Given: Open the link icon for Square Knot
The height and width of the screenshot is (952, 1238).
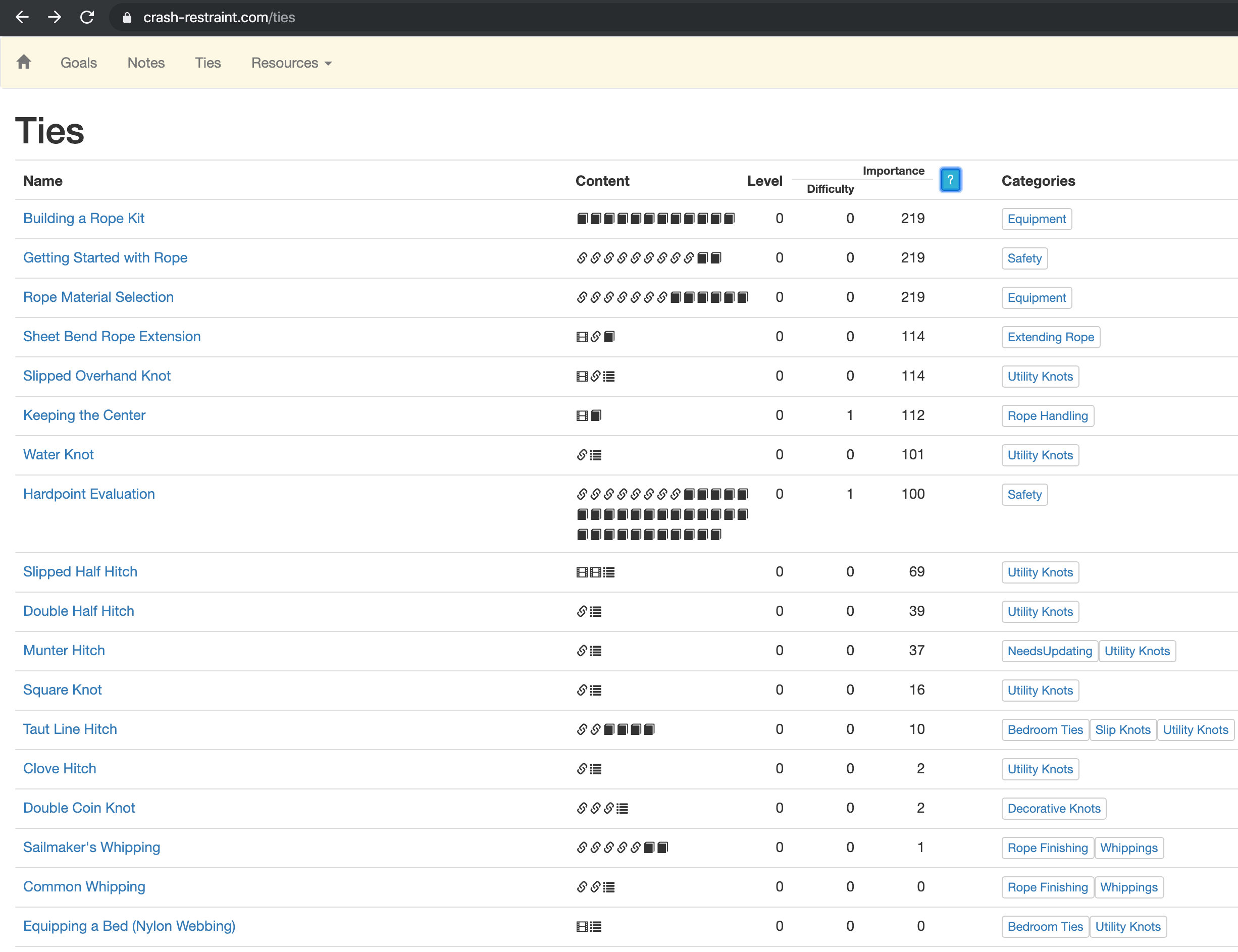Looking at the screenshot, I should 582,690.
